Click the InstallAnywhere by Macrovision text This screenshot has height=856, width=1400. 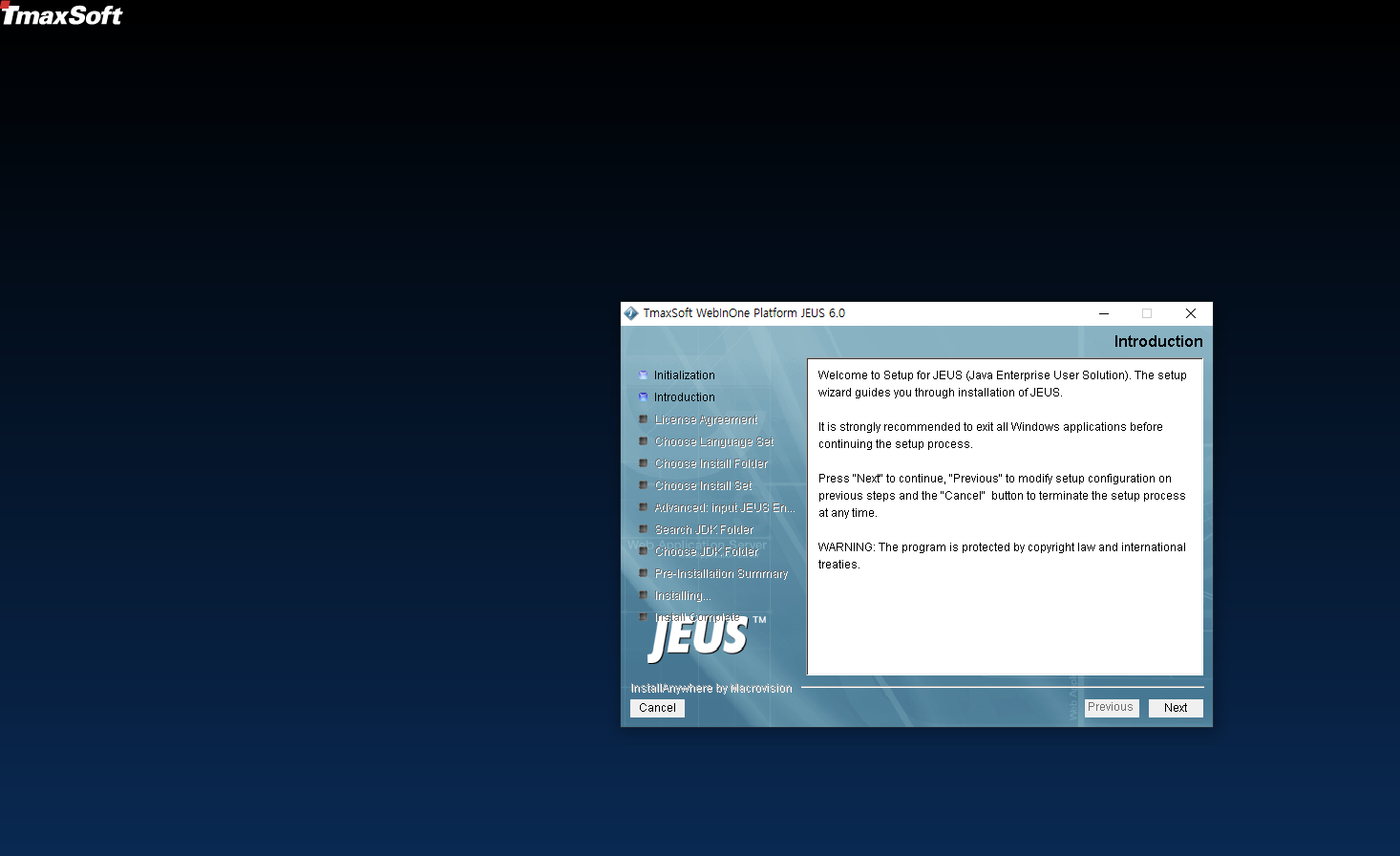(x=711, y=688)
